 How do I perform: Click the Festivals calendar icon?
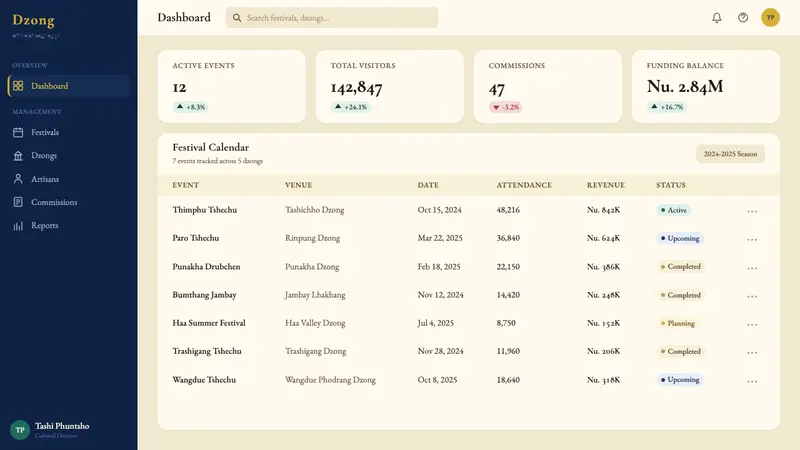click(x=18, y=132)
